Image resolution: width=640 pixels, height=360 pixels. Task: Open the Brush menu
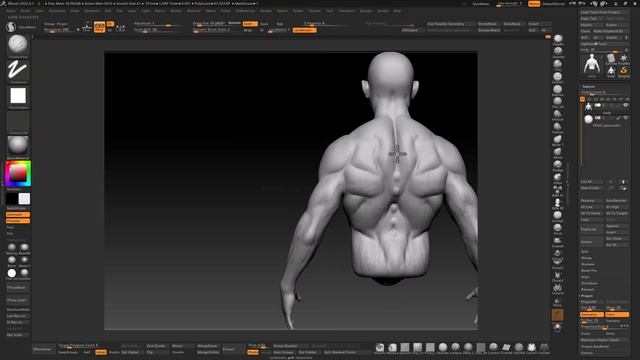(x=25, y=11)
